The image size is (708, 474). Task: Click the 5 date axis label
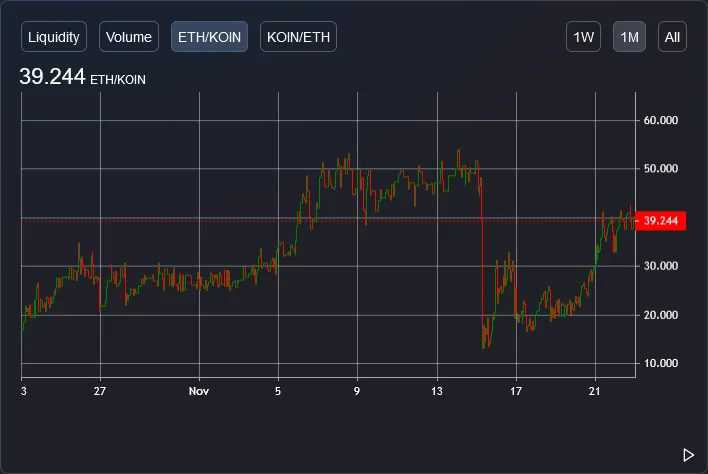[278, 391]
